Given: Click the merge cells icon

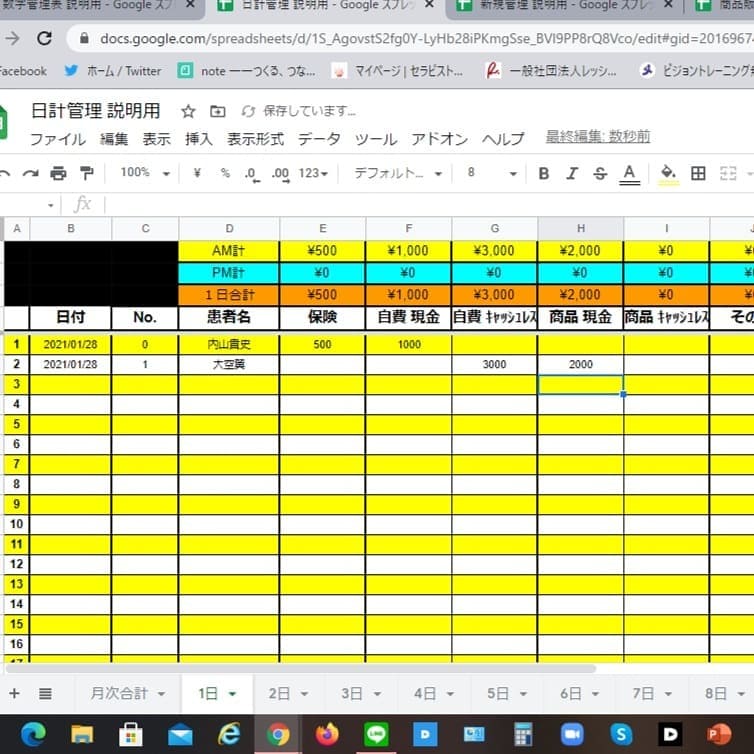Looking at the screenshot, I should click(x=728, y=173).
